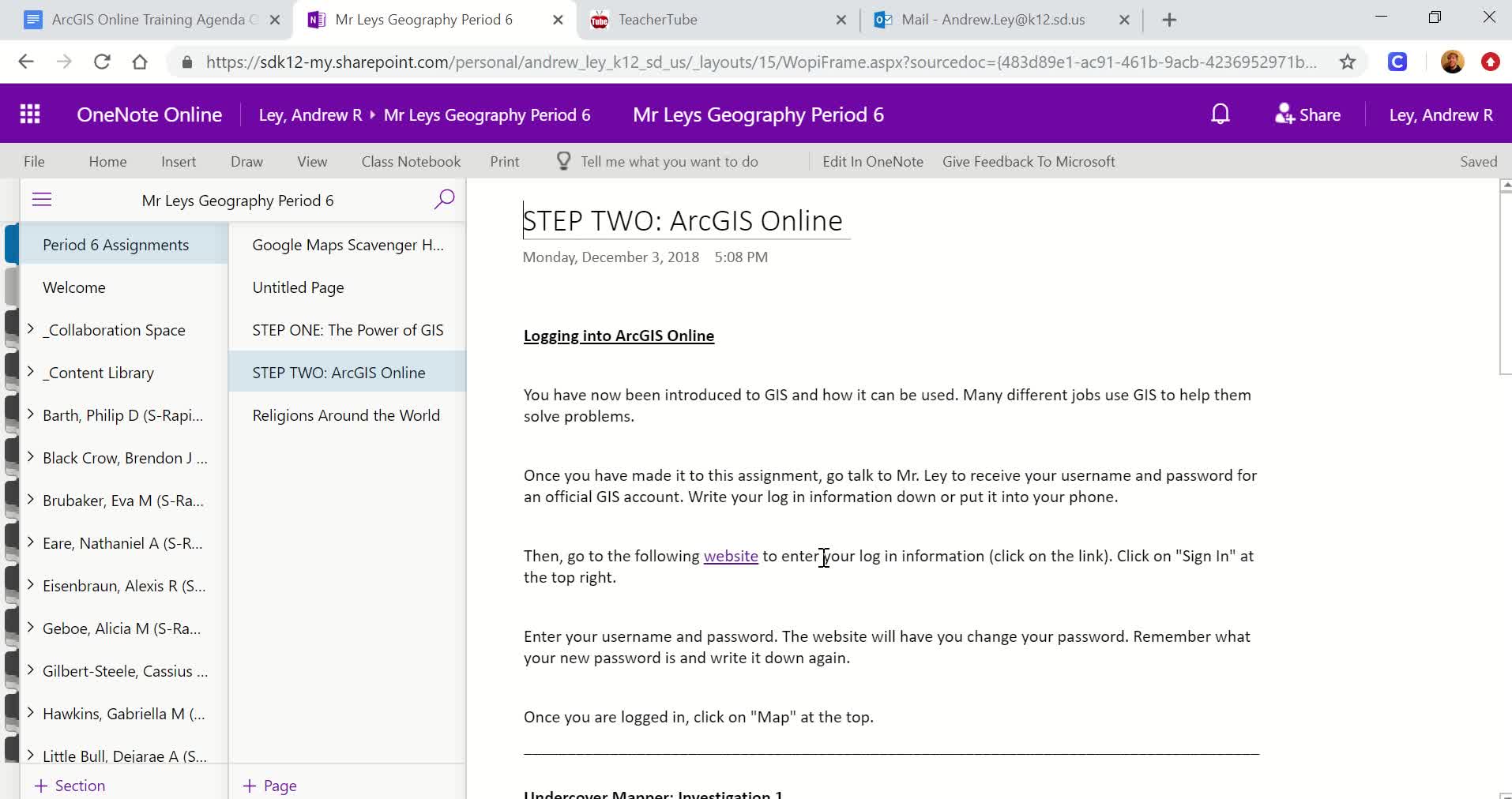This screenshot has height=799, width=1512.
Task: Close the ArcGIS Online Training Agenda tab
Action: [275, 20]
